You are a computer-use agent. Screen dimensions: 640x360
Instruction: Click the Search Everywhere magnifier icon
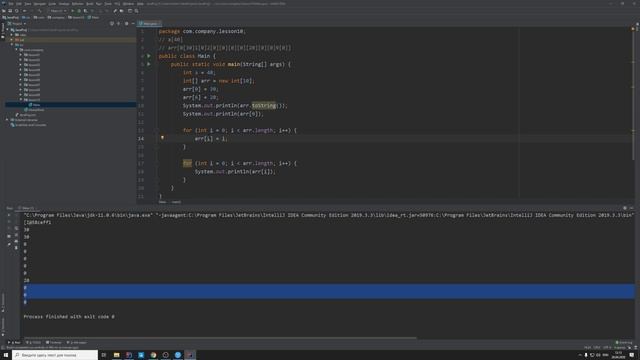tap(136, 11)
